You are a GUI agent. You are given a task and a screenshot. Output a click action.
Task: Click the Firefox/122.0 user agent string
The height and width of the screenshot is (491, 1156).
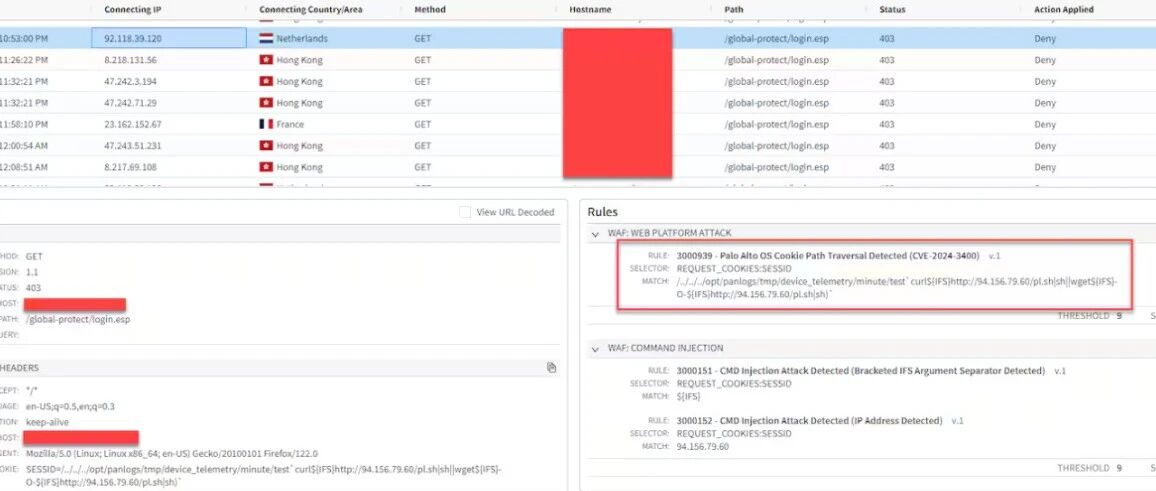click(172, 454)
